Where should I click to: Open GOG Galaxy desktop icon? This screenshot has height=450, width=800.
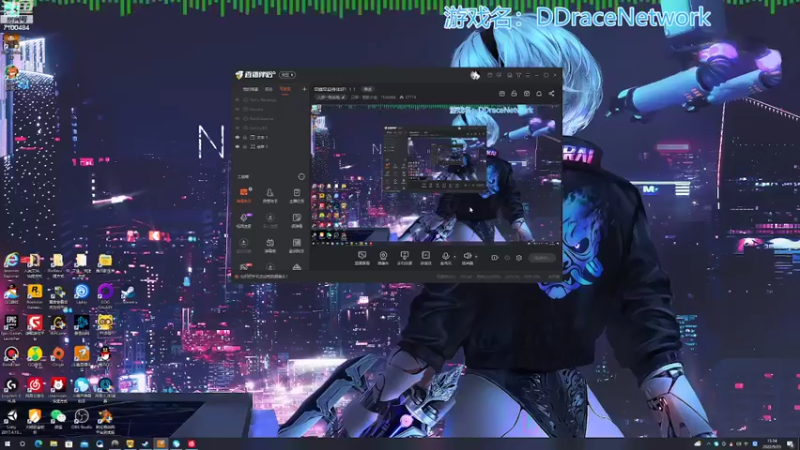point(105,291)
